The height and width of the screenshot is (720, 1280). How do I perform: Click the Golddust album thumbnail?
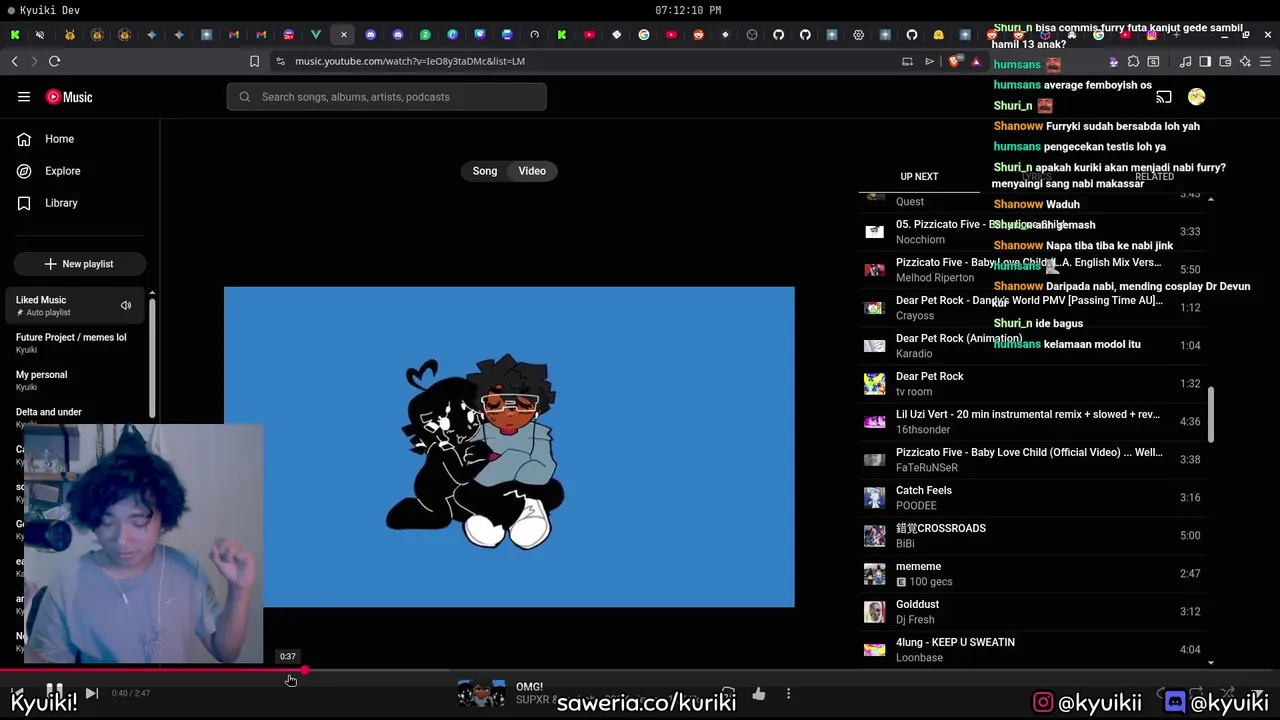coord(875,611)
